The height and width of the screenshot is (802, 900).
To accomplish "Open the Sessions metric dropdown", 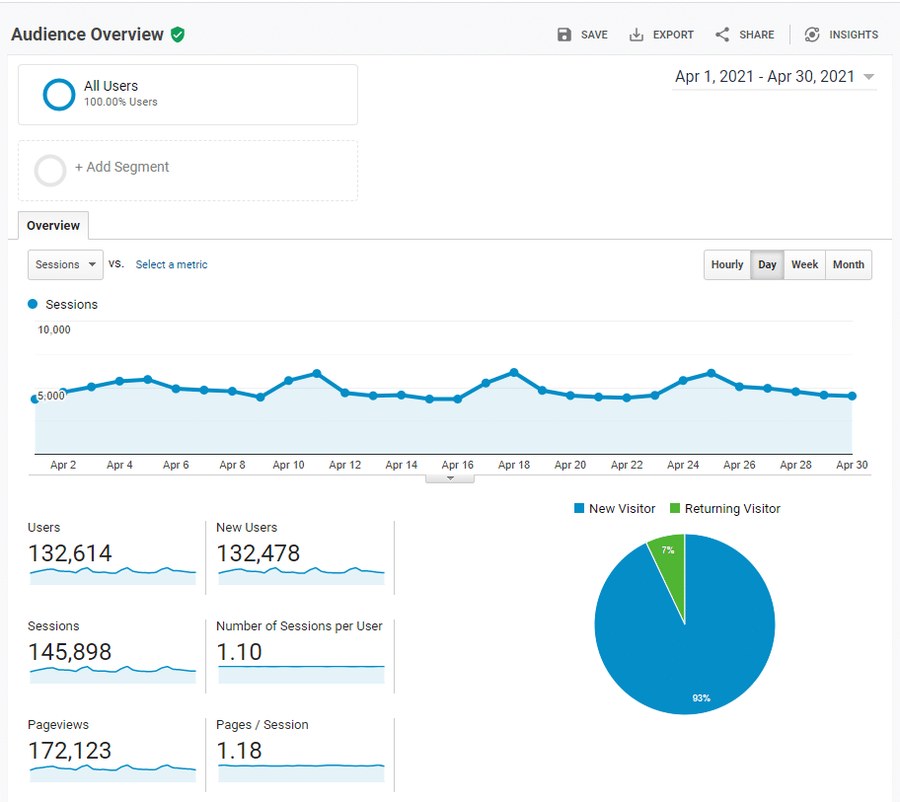I will tap(65, 265).
